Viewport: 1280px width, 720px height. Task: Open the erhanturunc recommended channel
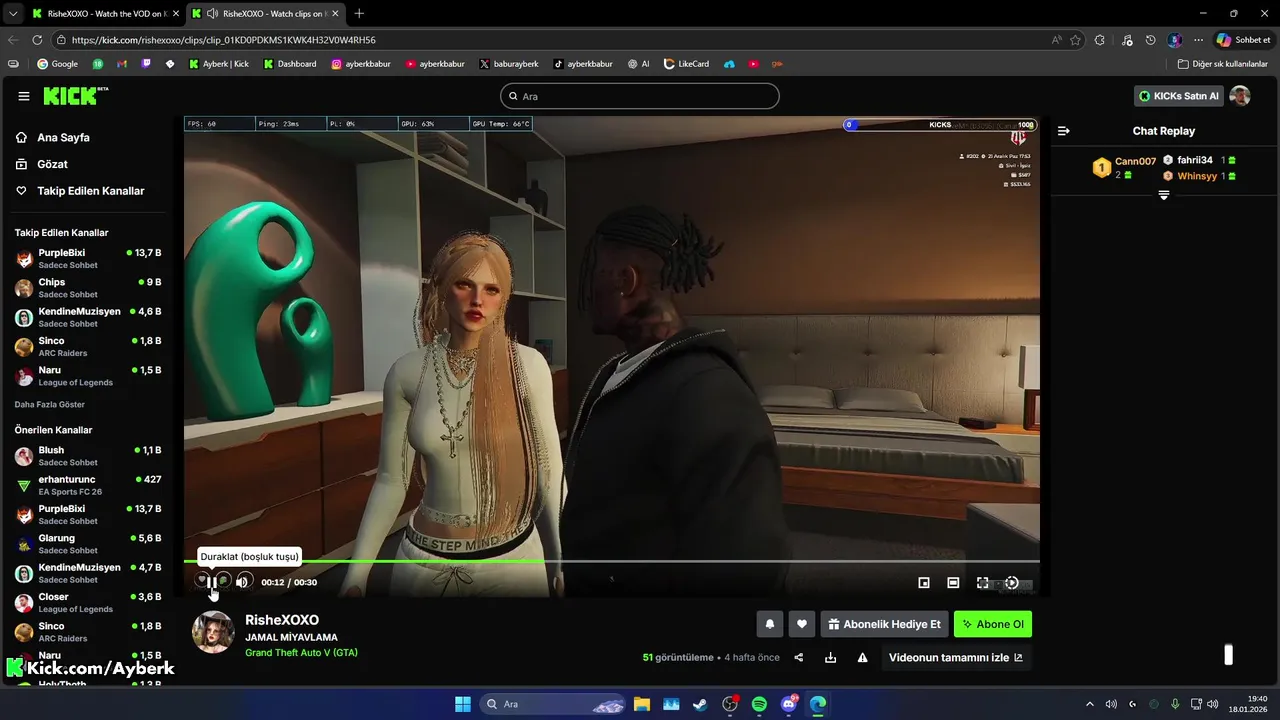[x=88, y=485]
